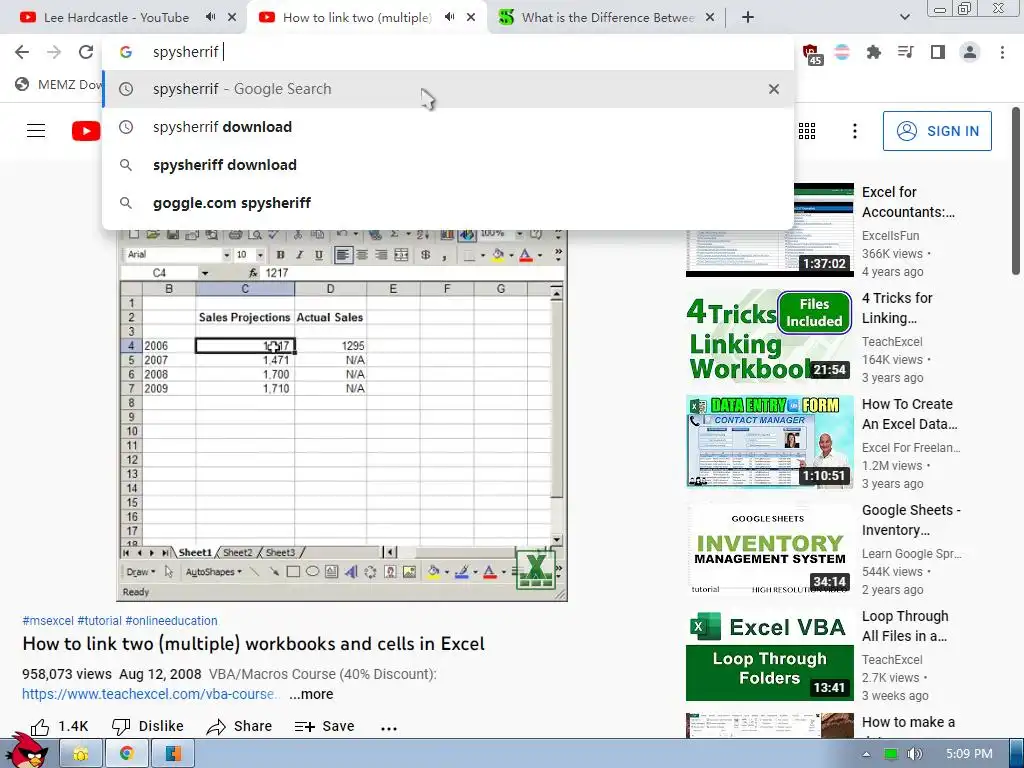1024x768 pixels.
Task: Switch to Lee Hardcastle - YouTube tab
Action: click(x=116, y=18)
